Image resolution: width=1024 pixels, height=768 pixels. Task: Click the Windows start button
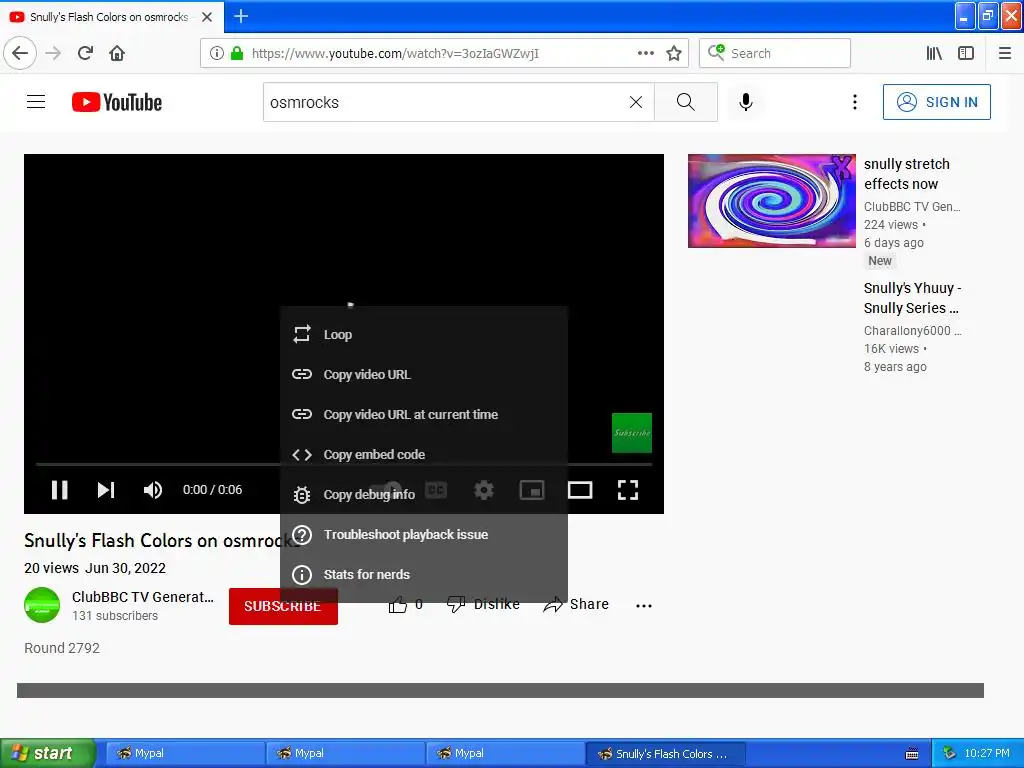[48, 753]
